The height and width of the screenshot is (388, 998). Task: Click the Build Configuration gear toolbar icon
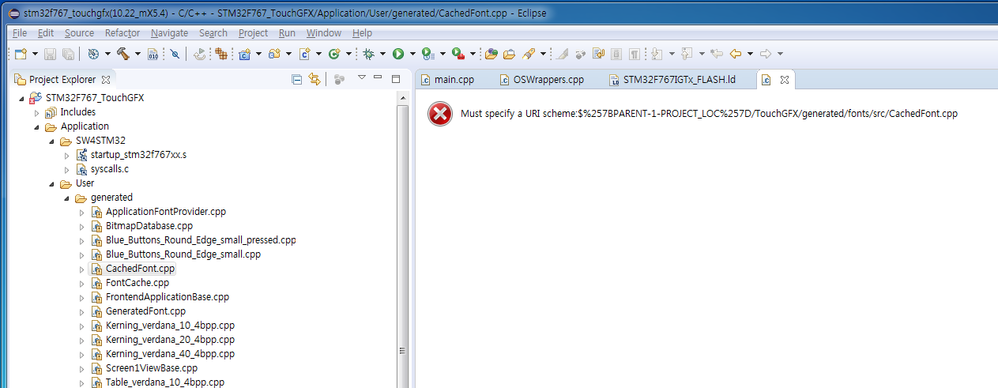coord(93,54)
